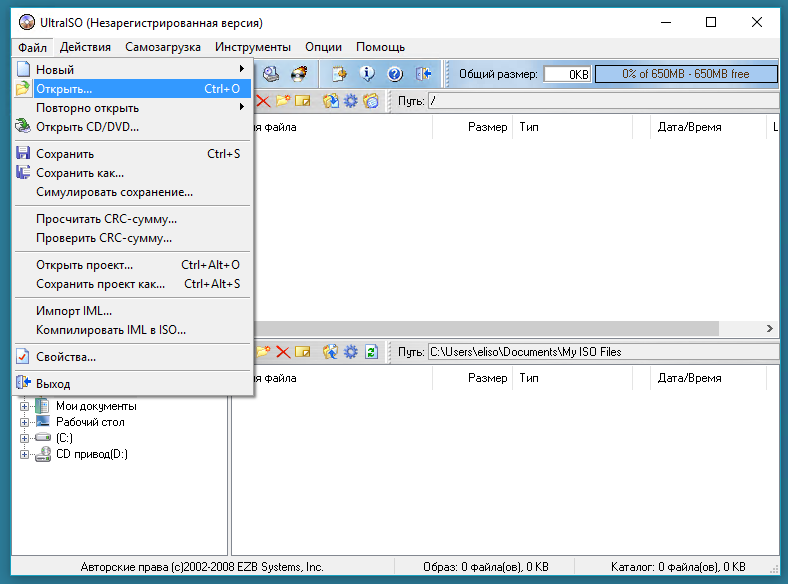Click the exit door icon in toolbar
Screen dimensions: 788x584
tap(423, 74)
